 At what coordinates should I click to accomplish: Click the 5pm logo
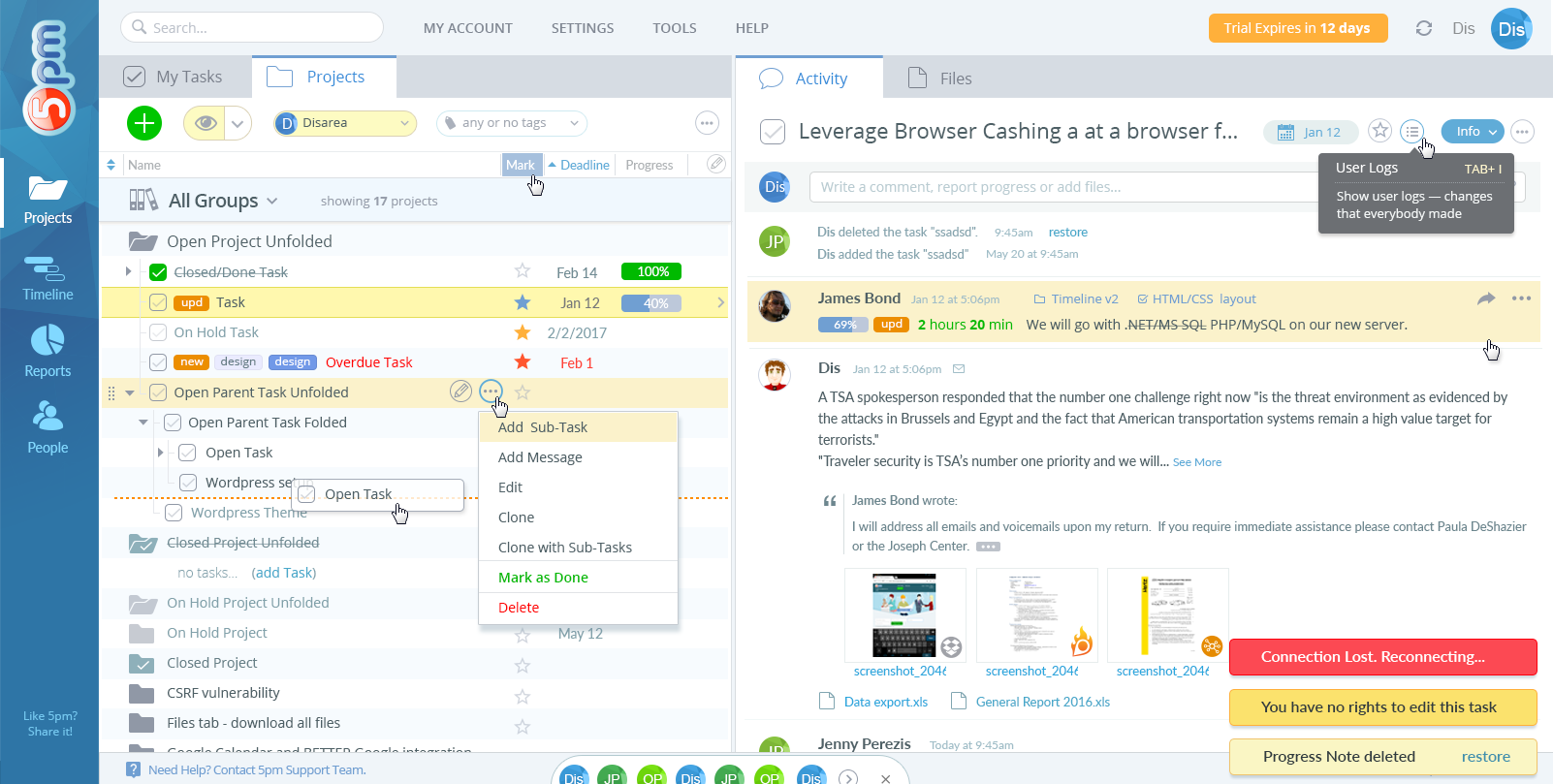(x=48, y=78)
